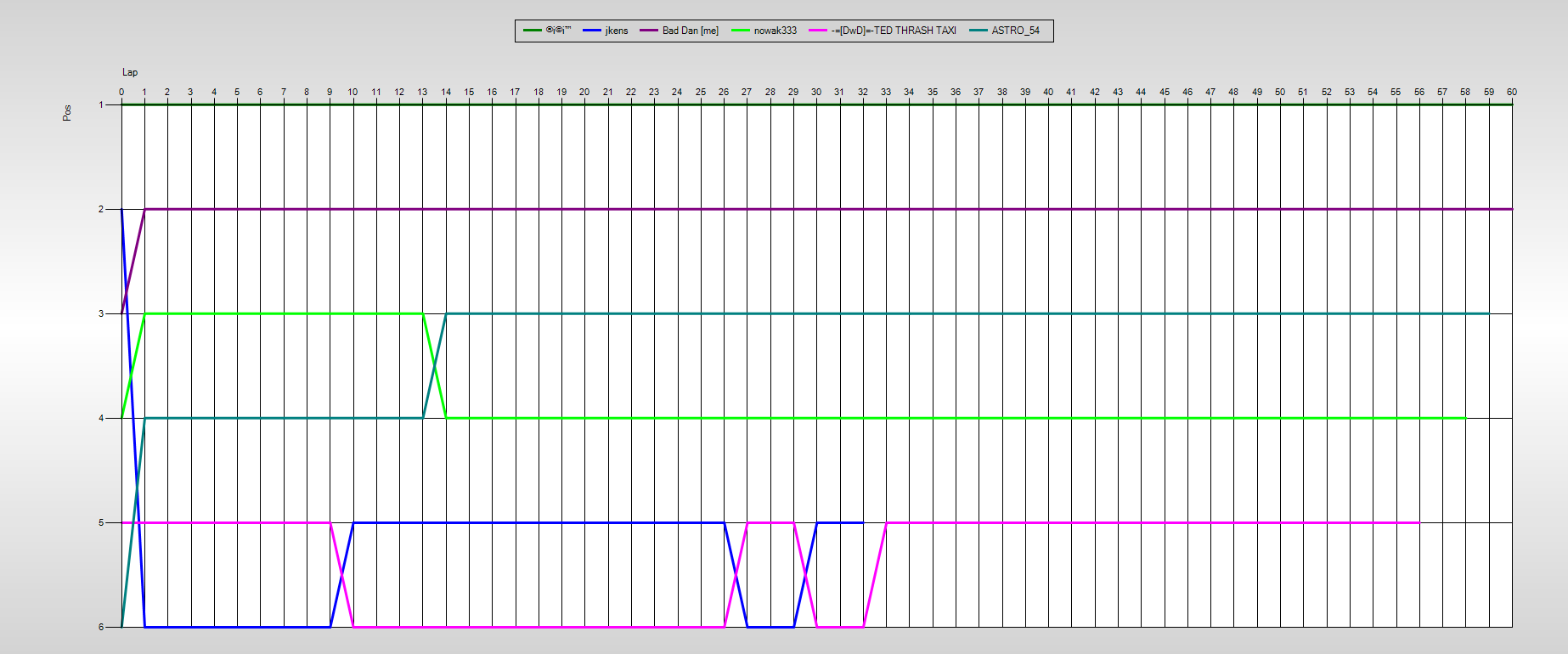Click the blue jkens legend color line
1568x654 pixels.
tap(592, 31)
